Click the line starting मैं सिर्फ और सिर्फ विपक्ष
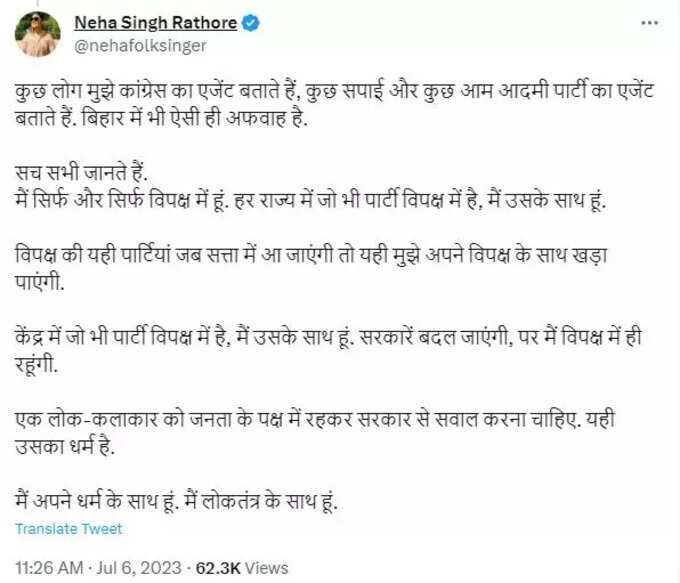 pos(310,200)
